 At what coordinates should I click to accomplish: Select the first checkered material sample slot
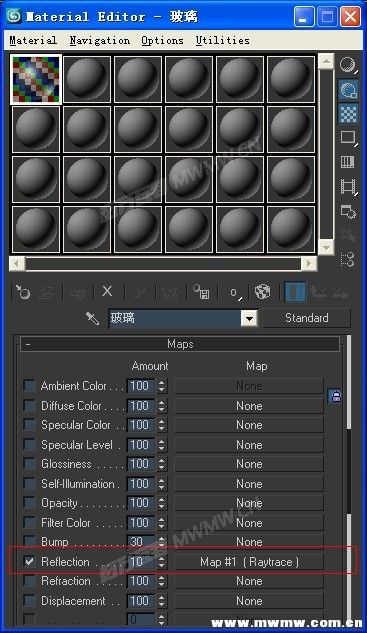tap(36, 79)
